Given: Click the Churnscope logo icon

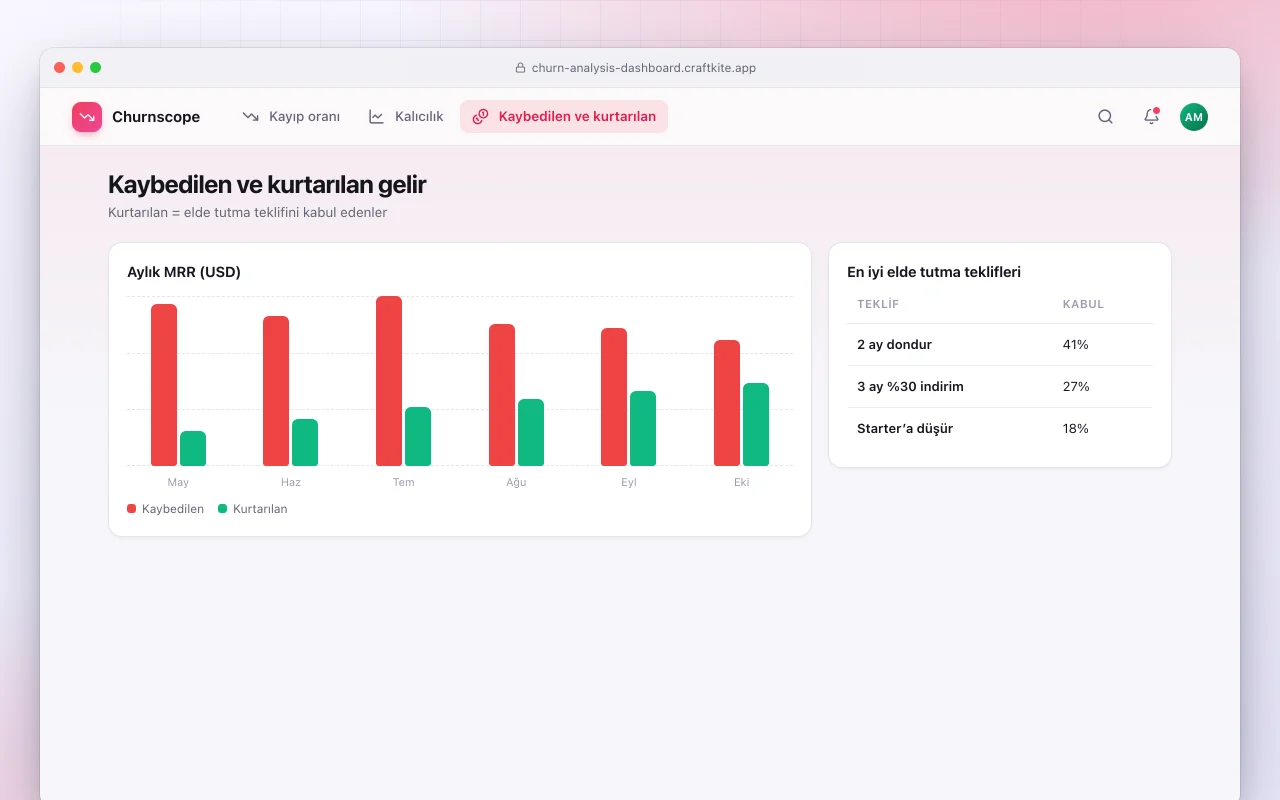Looking at the screenshot, I should pos(87,117).
